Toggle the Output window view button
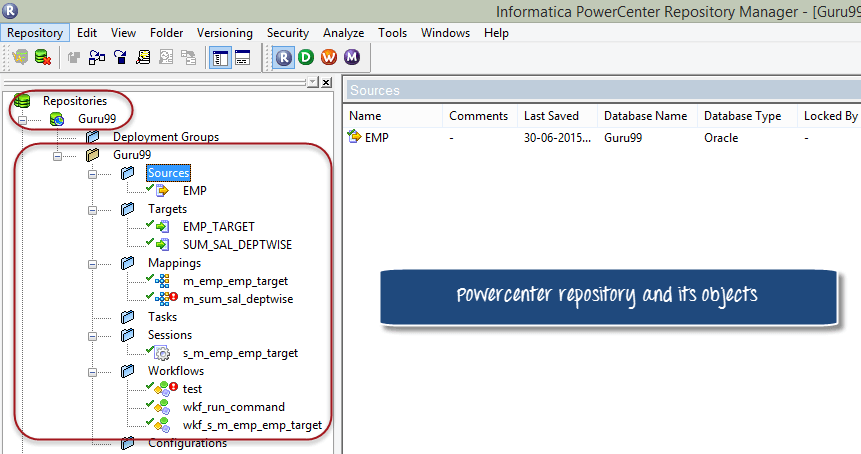 pyautogui.click(x=242, y=58)
